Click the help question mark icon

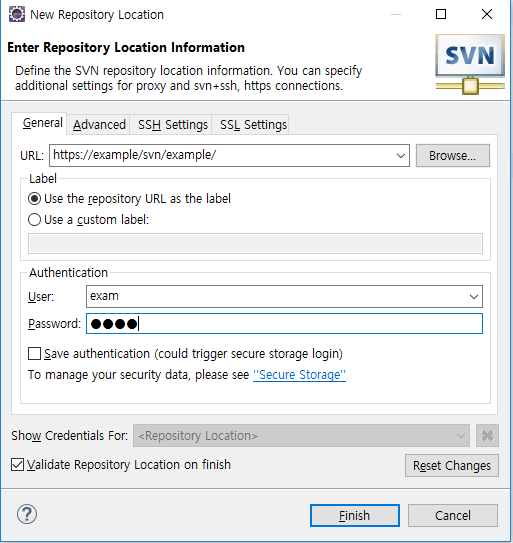coord(27,514)
